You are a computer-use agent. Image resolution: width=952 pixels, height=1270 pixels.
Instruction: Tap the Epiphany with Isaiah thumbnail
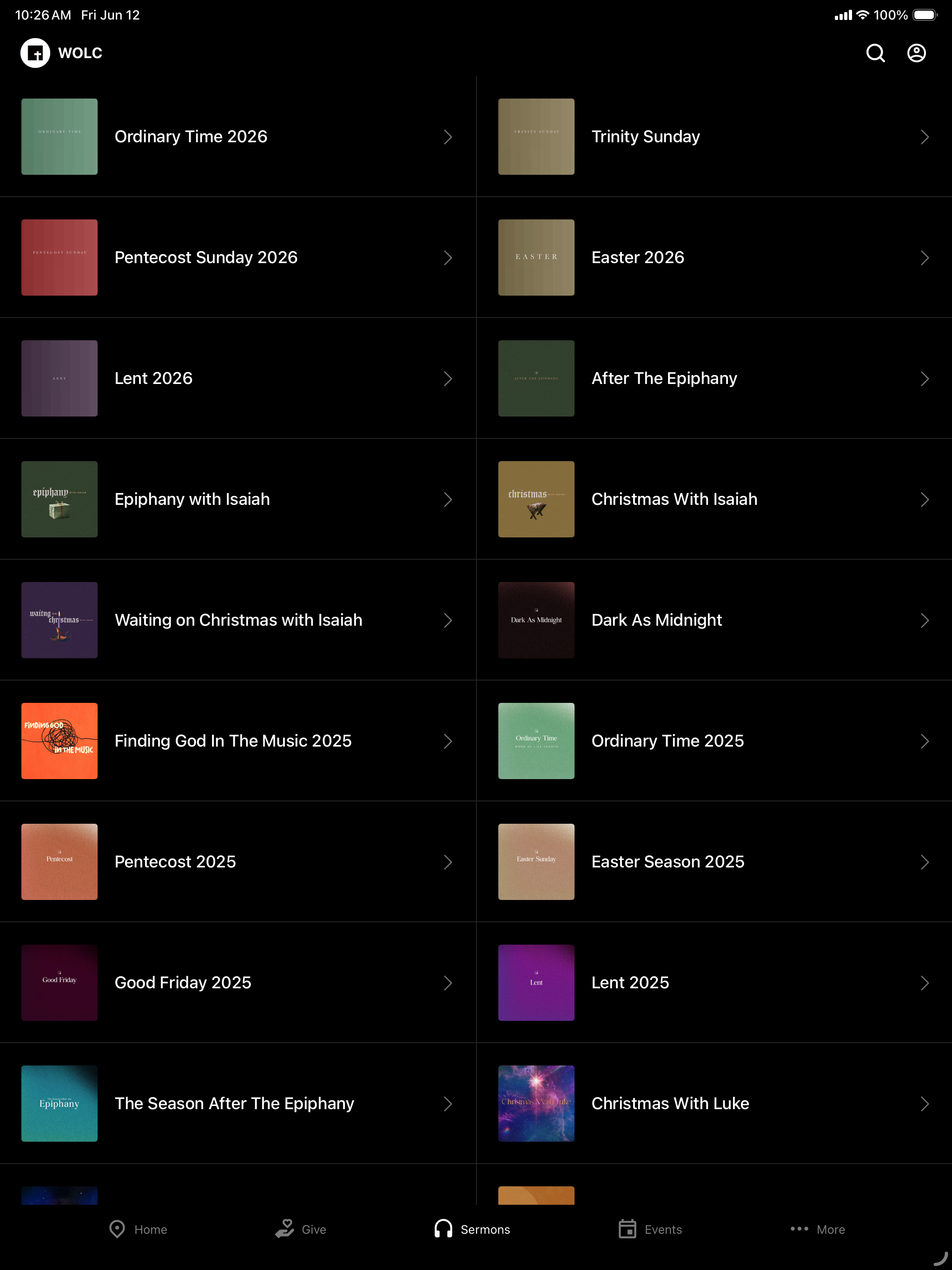click(x=59, y=500)
